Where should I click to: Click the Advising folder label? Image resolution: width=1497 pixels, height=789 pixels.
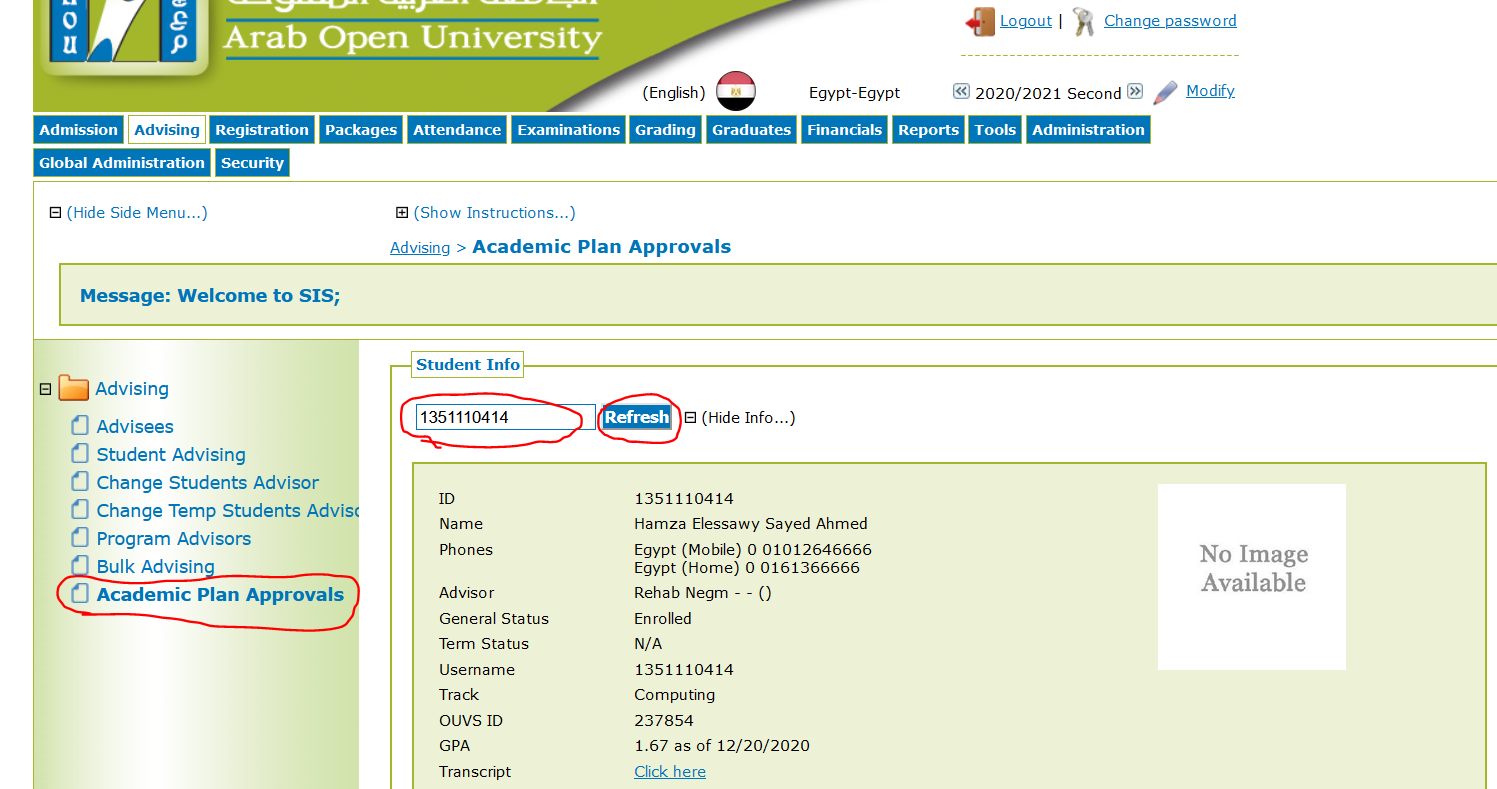pyautogui.click(x=132, y=389)
